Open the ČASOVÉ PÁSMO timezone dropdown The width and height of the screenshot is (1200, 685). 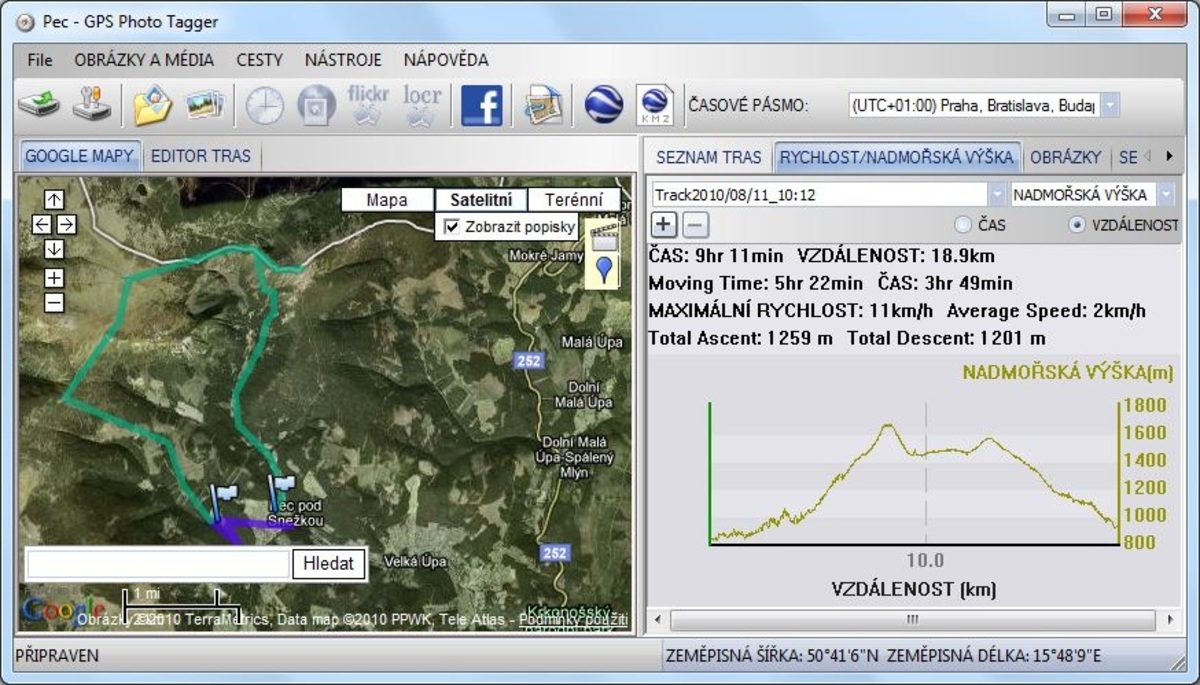tap(1109, 105)
